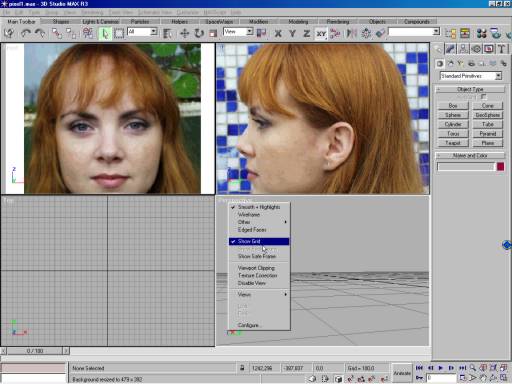The width and height of the screenshot is (512, 384).
Task: Activate the Select Object arrow tool
Action: (x=105, y=33)
